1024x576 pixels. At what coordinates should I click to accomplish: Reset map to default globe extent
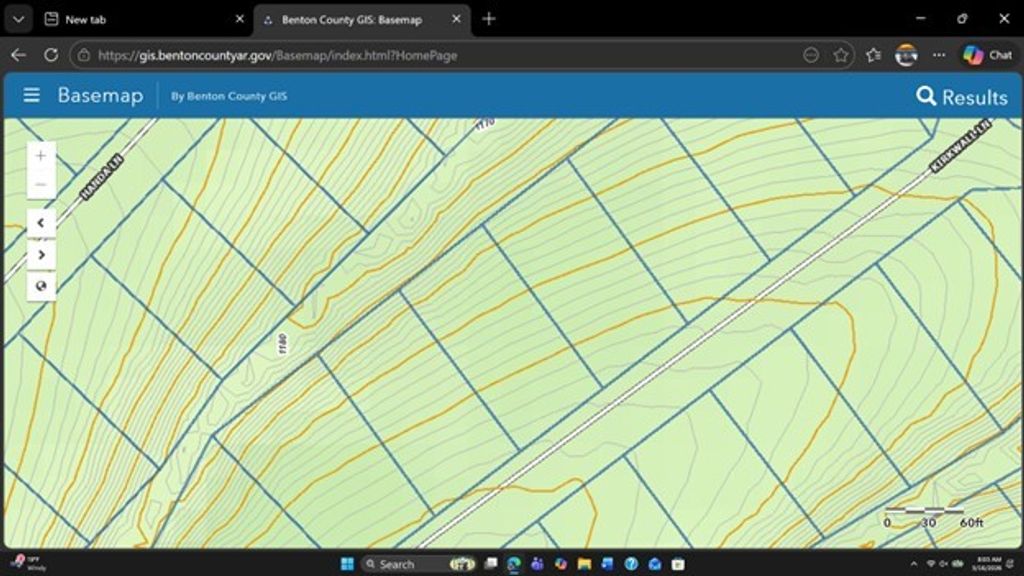(x=41, y=286)
